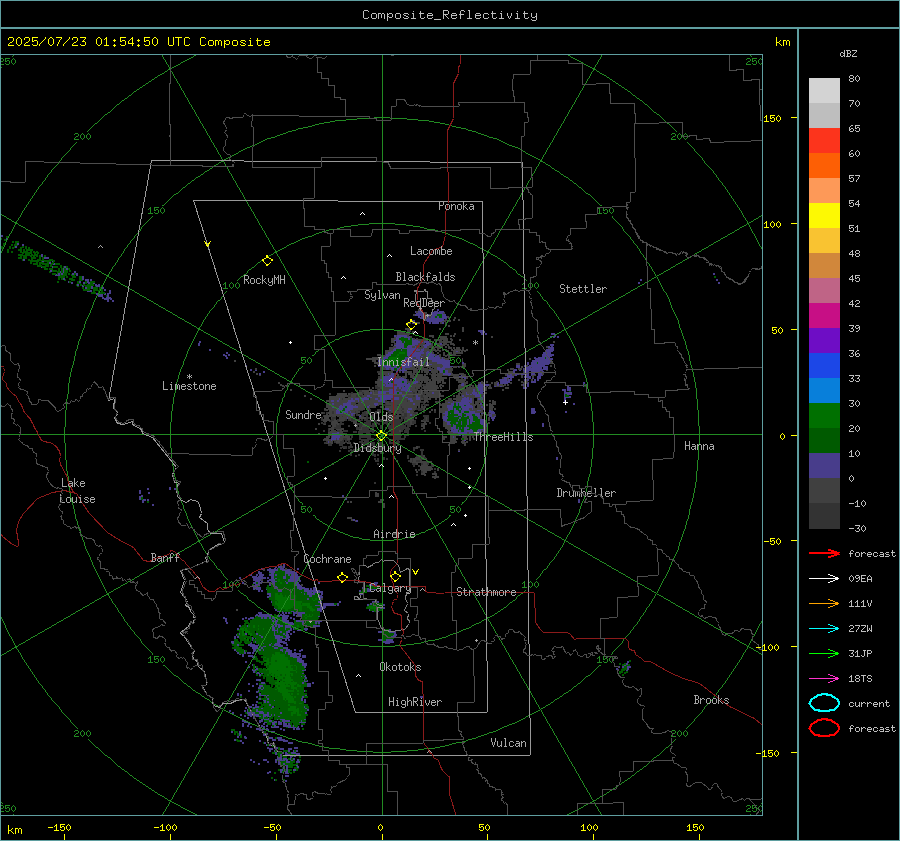
Task: Click the red forecast arrow in legend
Action: [824, 553]
